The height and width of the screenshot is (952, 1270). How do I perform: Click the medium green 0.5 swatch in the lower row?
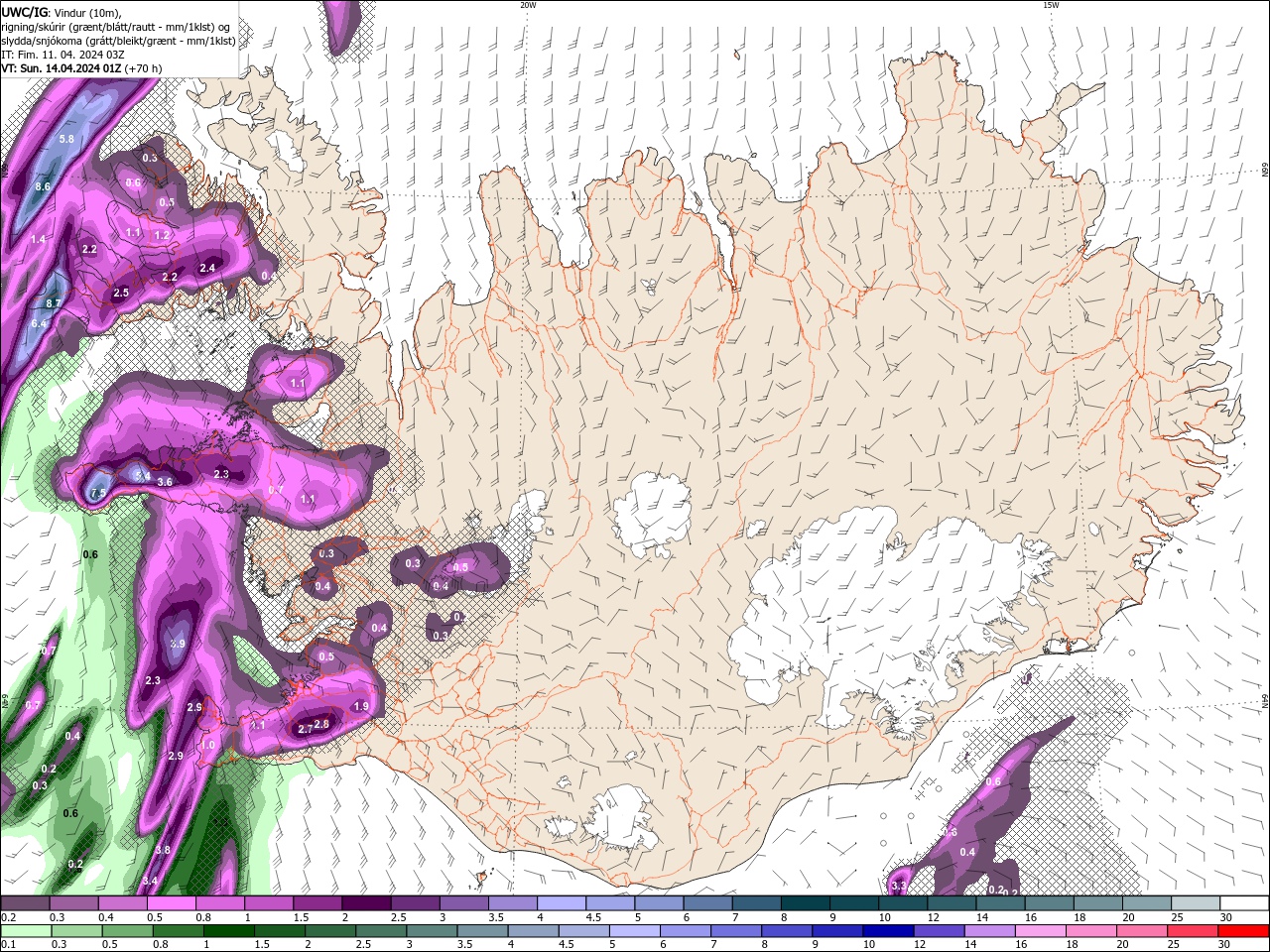pyautogui.click(x=126, y=931)
